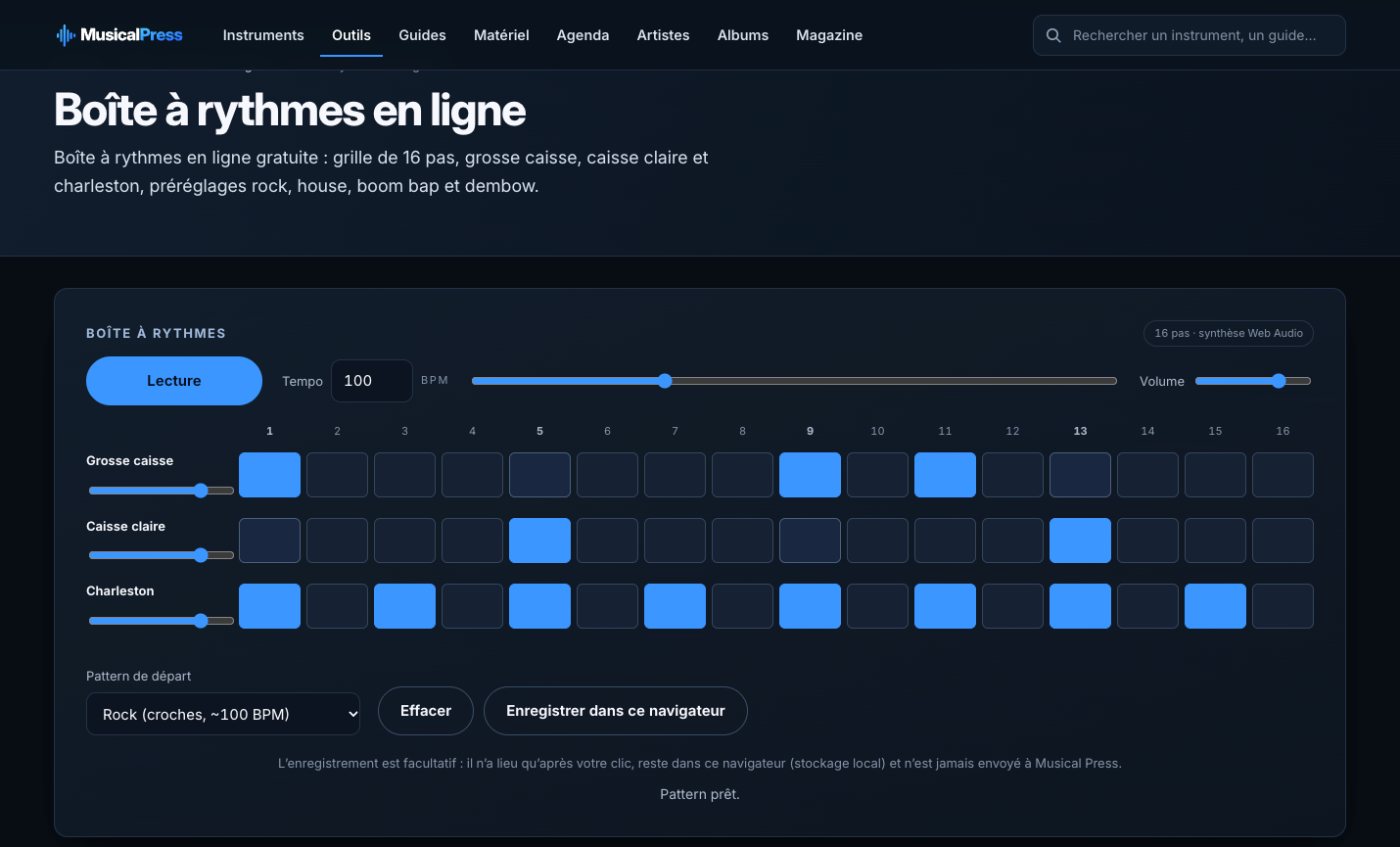1400x847 pixels.
Task: Click the Tempo BPM input field
Action: tap(372, 381)
